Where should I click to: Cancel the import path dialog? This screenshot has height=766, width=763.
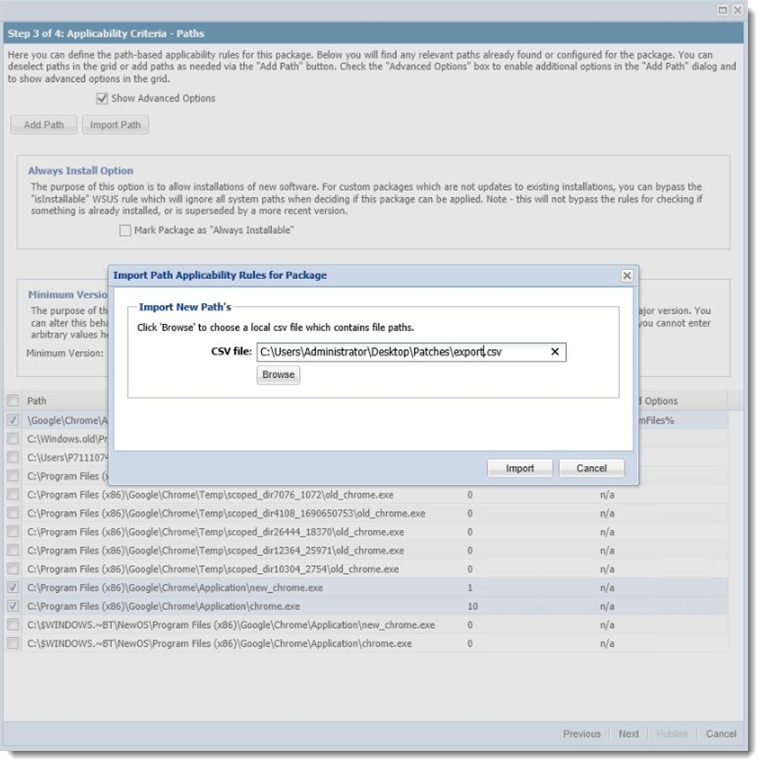pyautogui.click(x=591, y=468)
